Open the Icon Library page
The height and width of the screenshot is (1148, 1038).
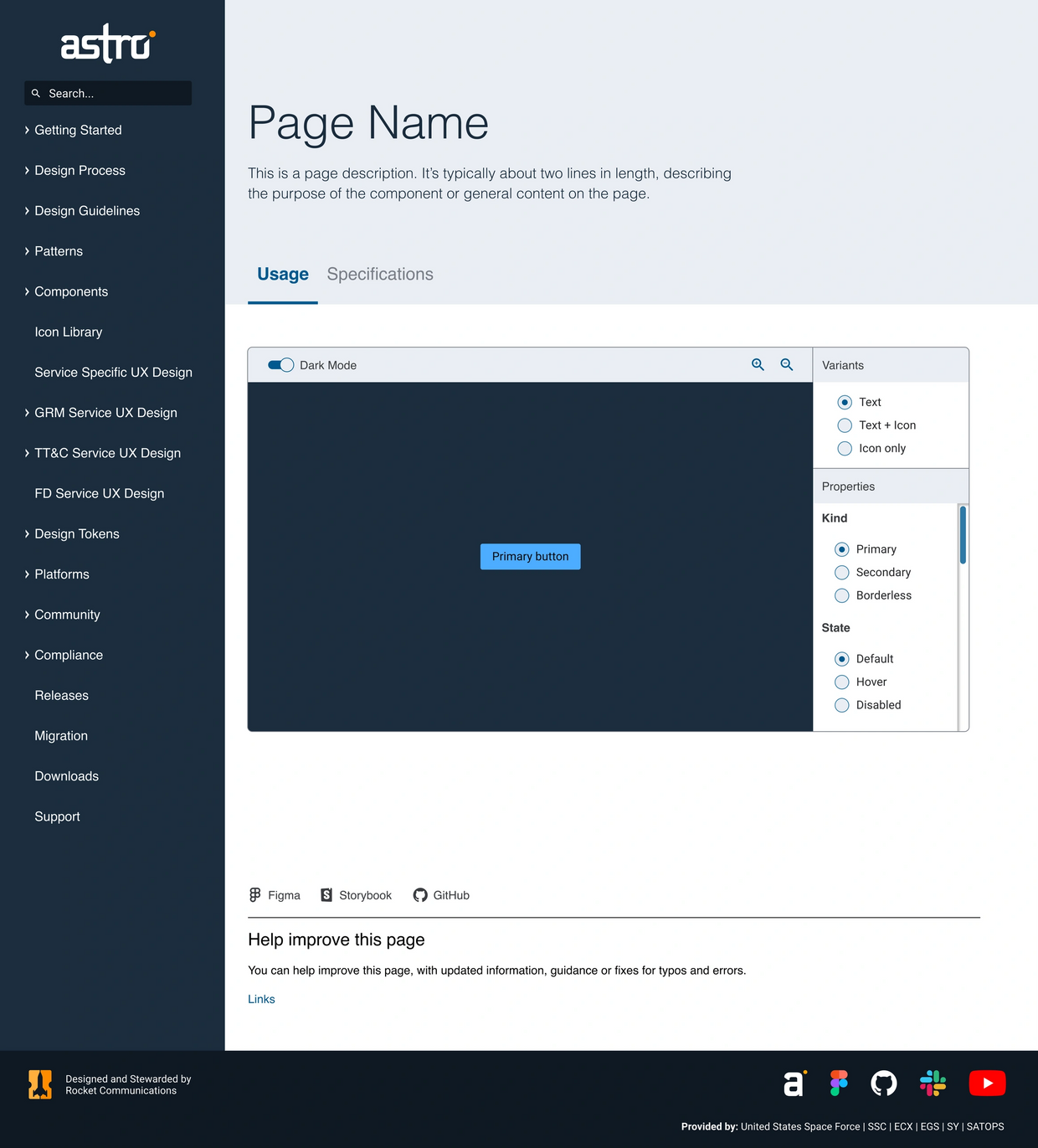(69, 332)
